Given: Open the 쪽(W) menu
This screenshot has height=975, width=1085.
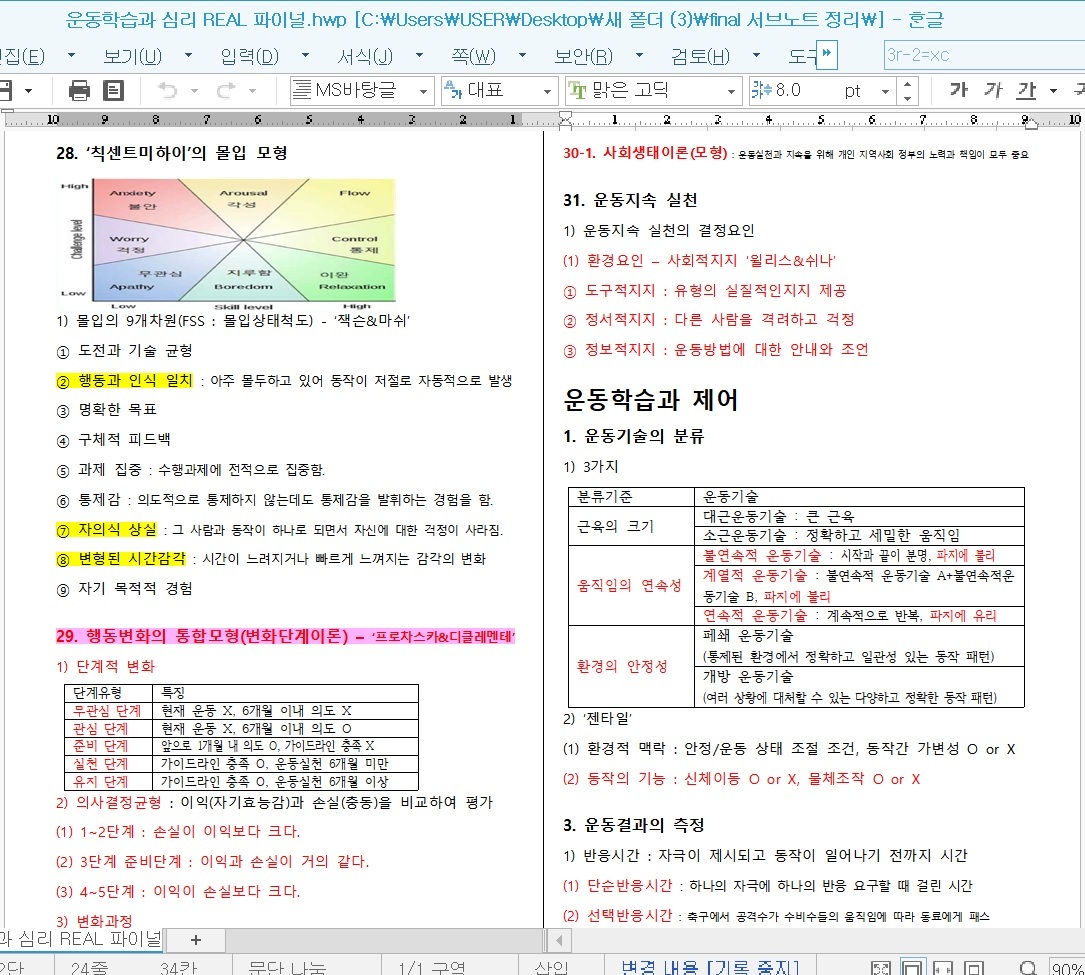Looking at the screenshot, I should click(x=473, y=55).
